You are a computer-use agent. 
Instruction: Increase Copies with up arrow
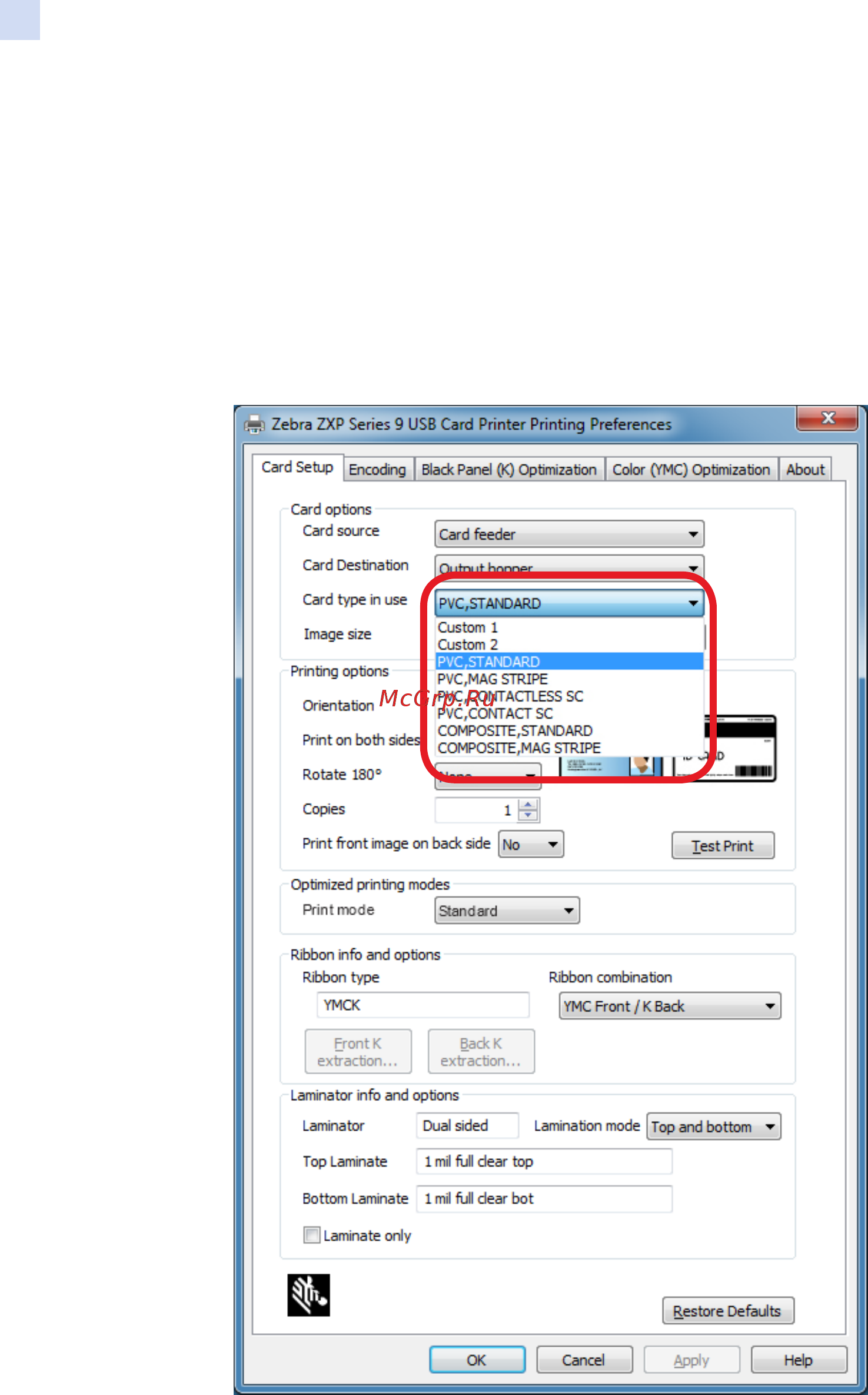(x=528, y=804)
